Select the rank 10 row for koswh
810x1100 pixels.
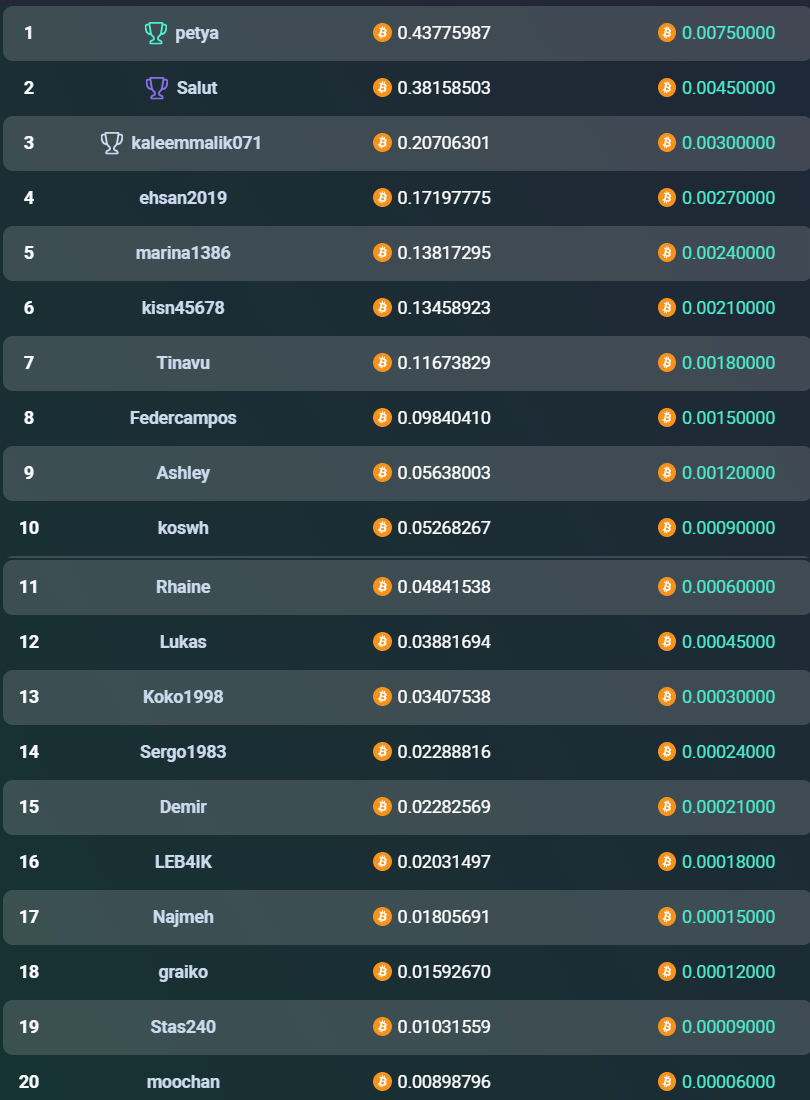pyautogui.click(x=407, y=528)
